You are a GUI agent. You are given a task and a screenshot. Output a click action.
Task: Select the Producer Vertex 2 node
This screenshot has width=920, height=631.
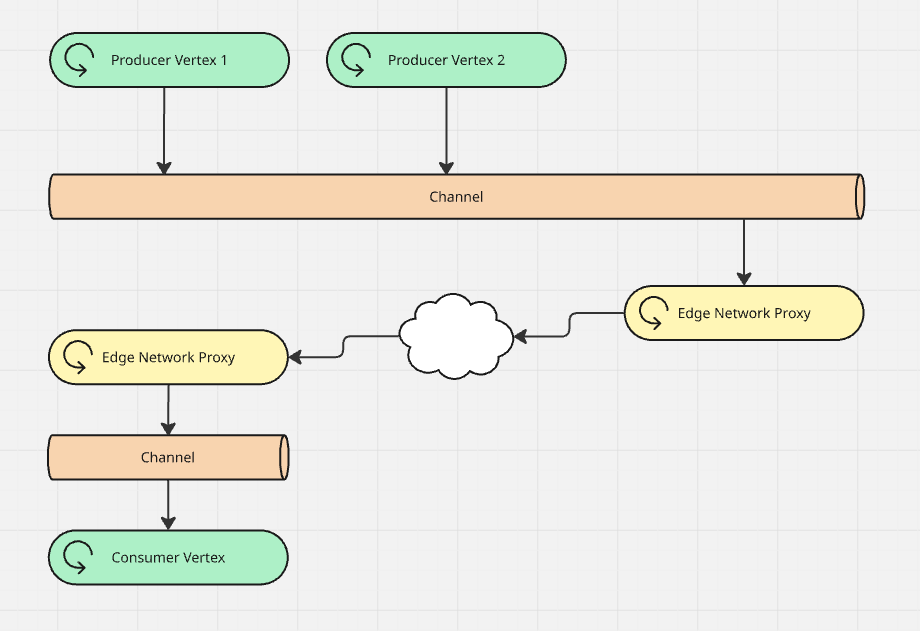[x=446, y=60]
